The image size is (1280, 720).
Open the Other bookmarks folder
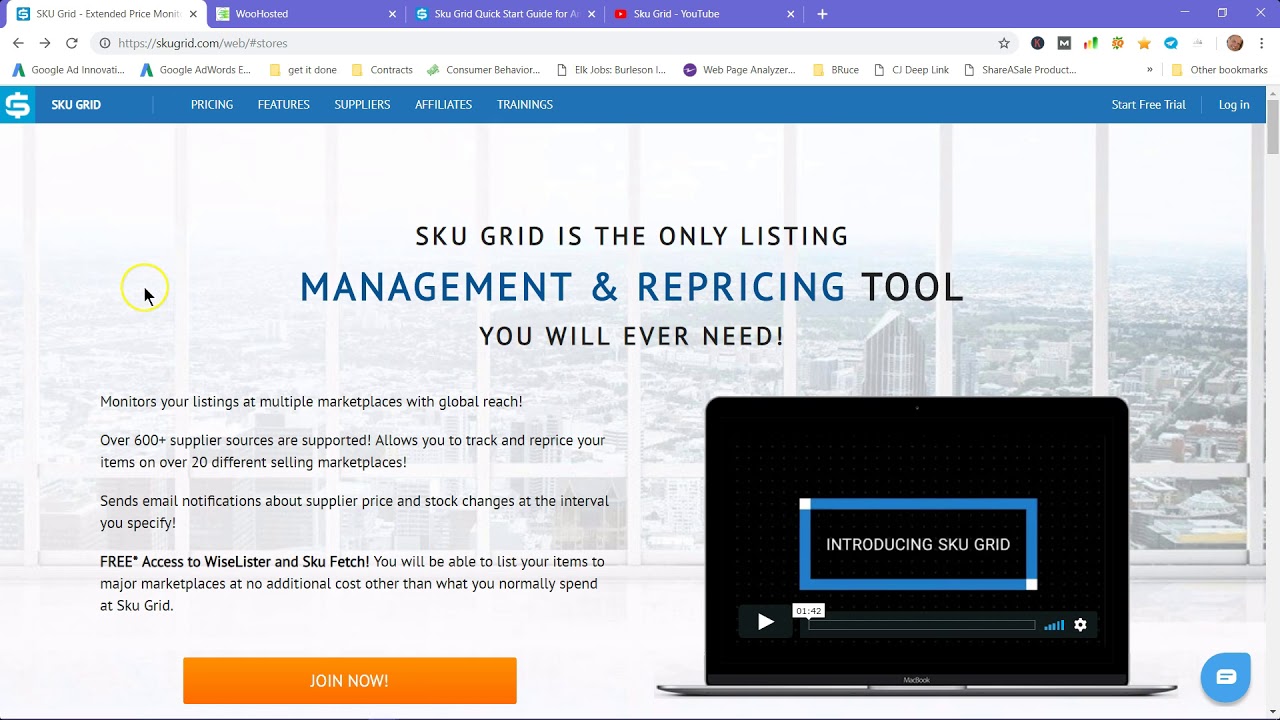point(1219,70)
